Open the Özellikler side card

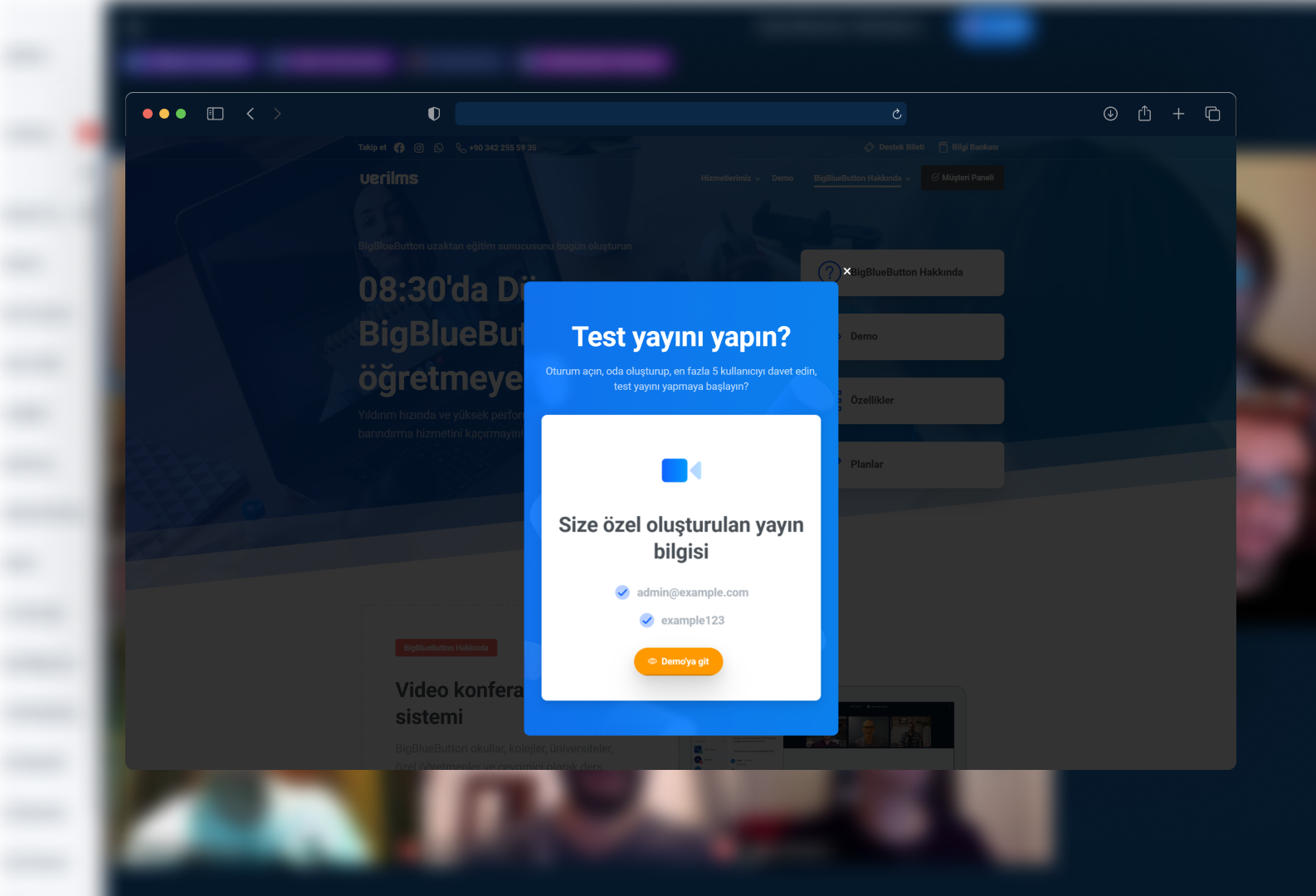point(921,401)
